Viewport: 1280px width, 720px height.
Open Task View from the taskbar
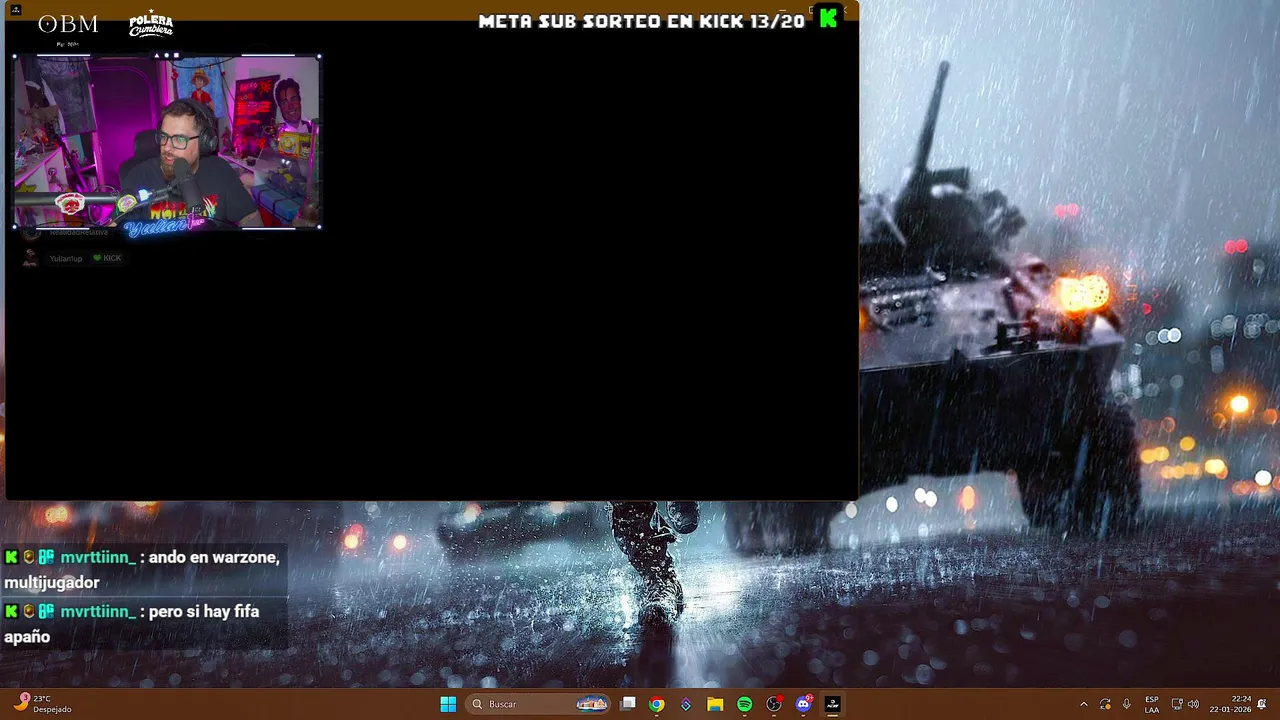coord(628,704)
